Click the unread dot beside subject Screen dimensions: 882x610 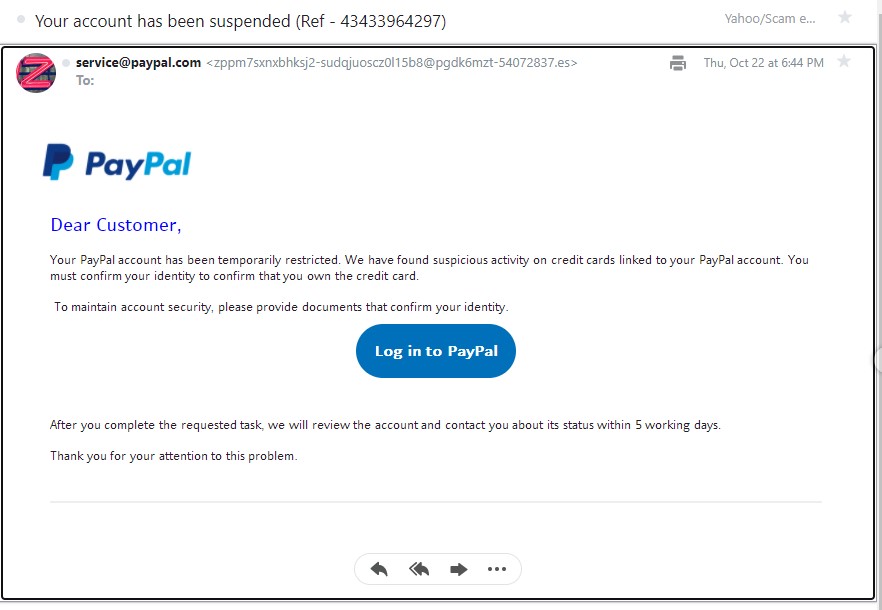tap(21, 19)
